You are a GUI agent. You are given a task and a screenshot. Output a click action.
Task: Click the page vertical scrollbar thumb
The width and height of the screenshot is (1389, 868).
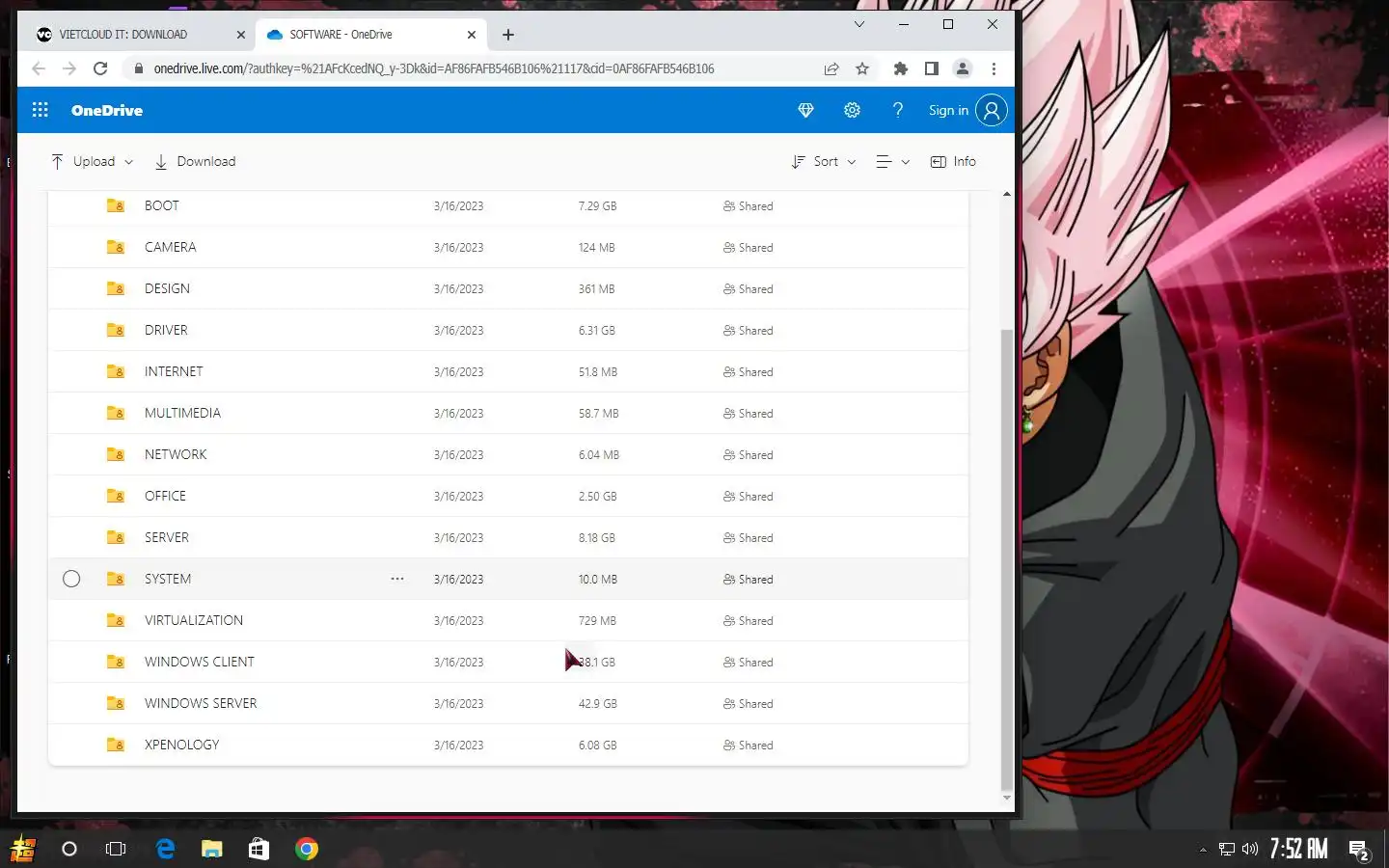click(1007, 559)
